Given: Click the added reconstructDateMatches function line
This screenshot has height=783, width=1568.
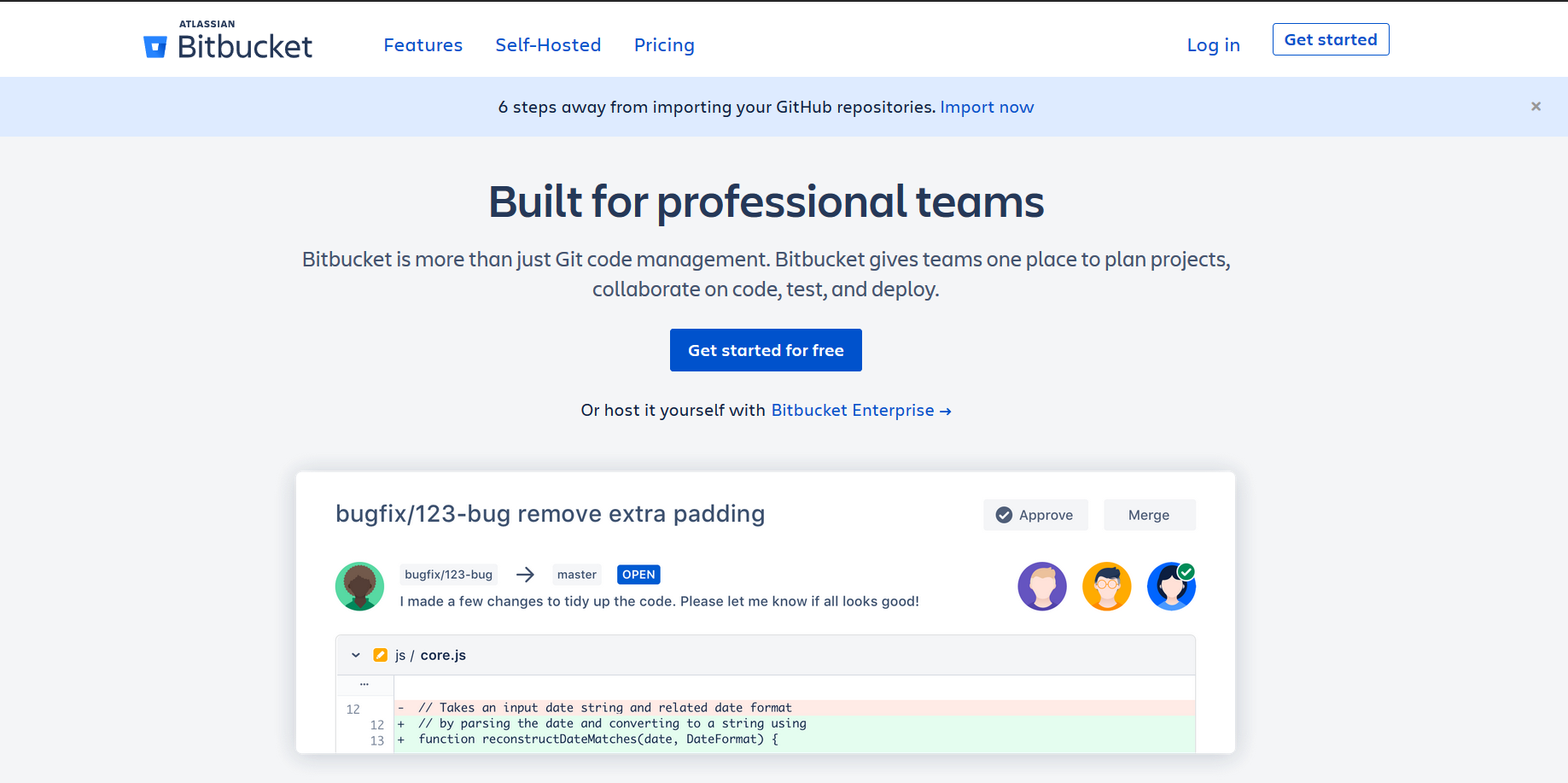Looking at the screenshot, I should (x=795, y=739).
